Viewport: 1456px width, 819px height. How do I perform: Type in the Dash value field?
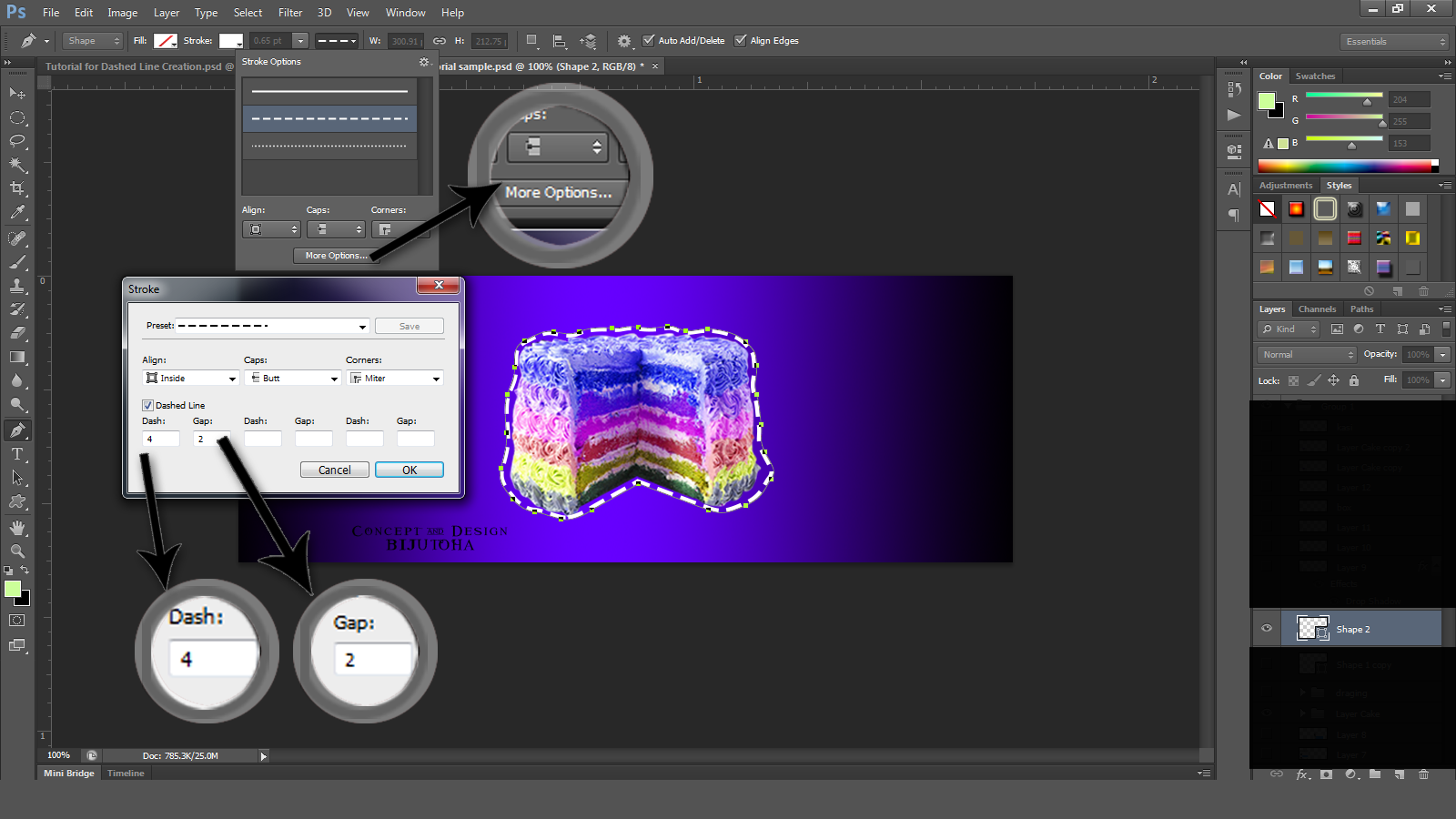click(159, 438)
